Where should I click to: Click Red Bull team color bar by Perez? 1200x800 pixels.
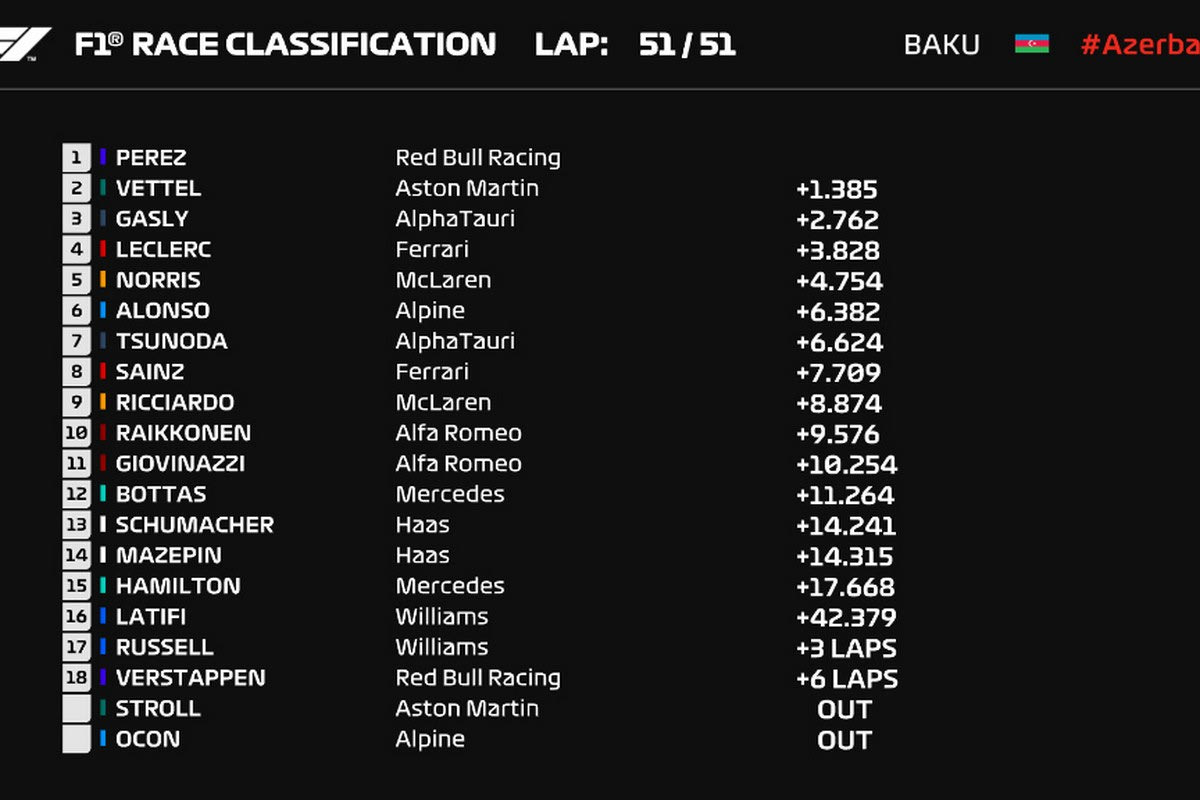(103, 157)
